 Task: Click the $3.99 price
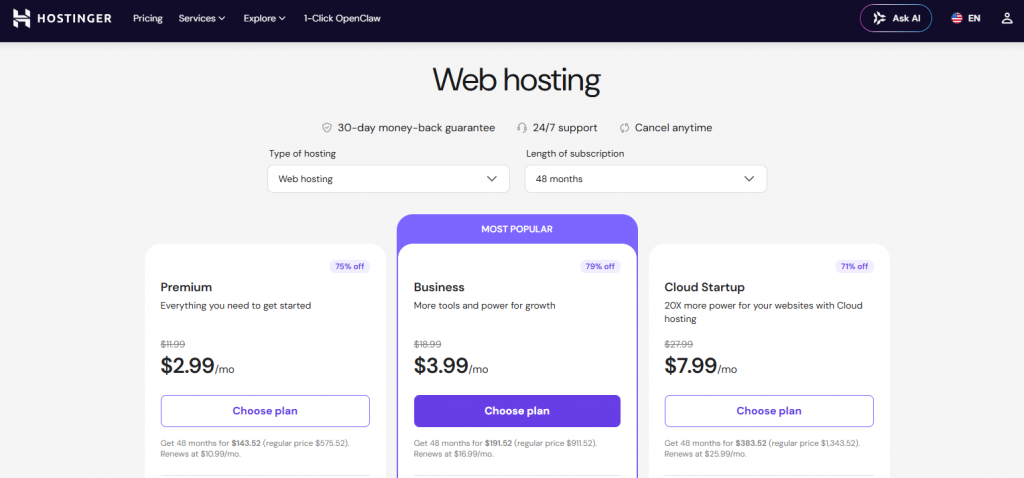441,366
